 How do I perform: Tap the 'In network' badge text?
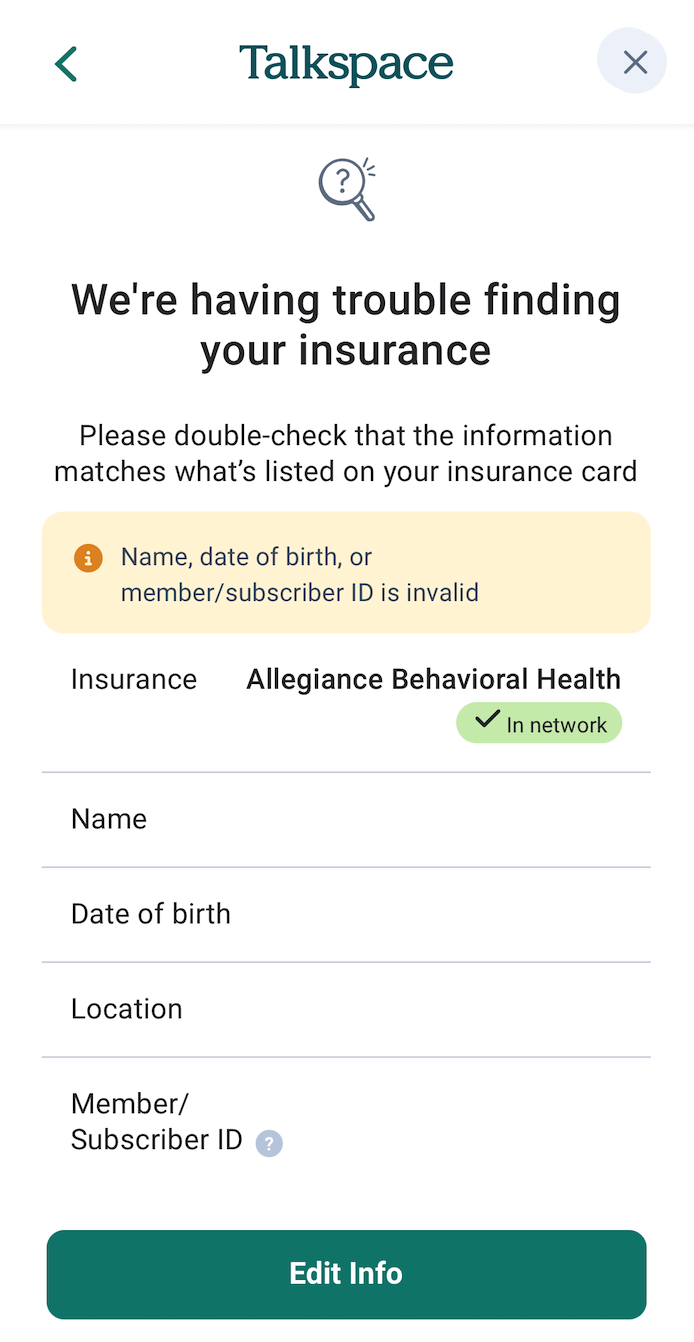point(556,725)
